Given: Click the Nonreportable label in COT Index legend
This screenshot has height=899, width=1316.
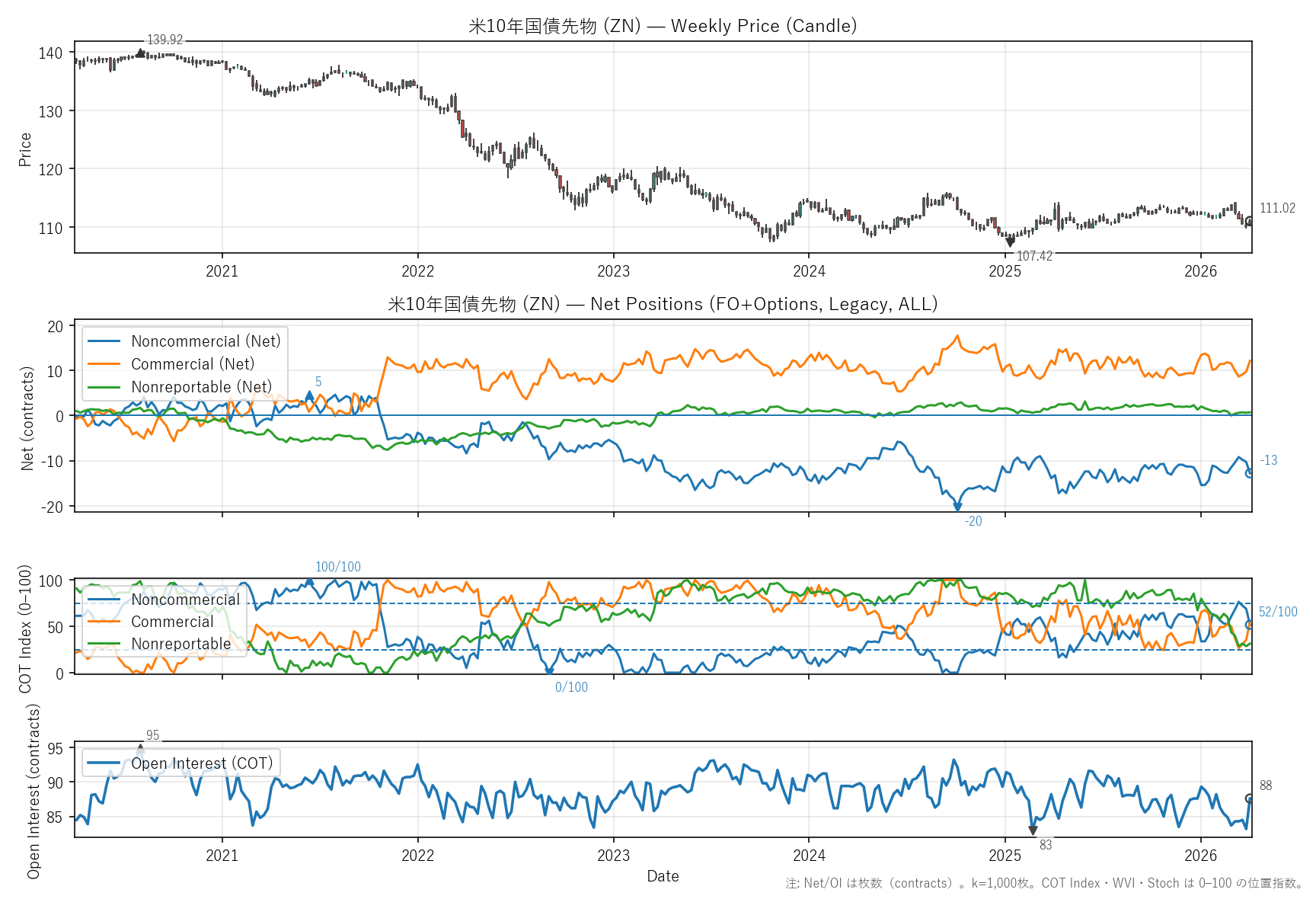Looking at the screenshot, I should tap(180, 644).
